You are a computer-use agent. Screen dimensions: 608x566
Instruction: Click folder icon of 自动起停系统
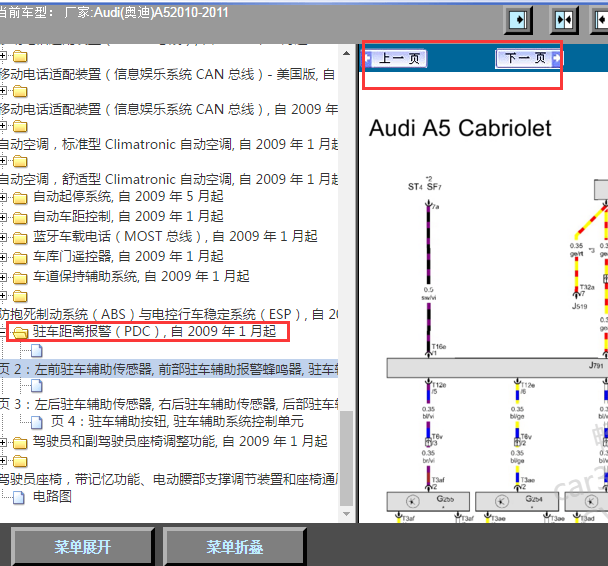point(20,197)
